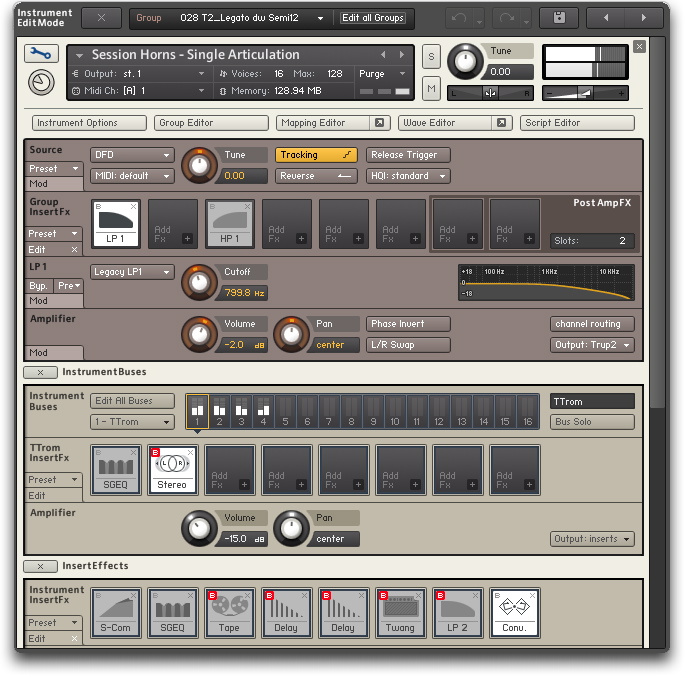Open the Mapping Editor
This screenshot has width=684, height=676.
pyautogui.click(x=322, y=123)
